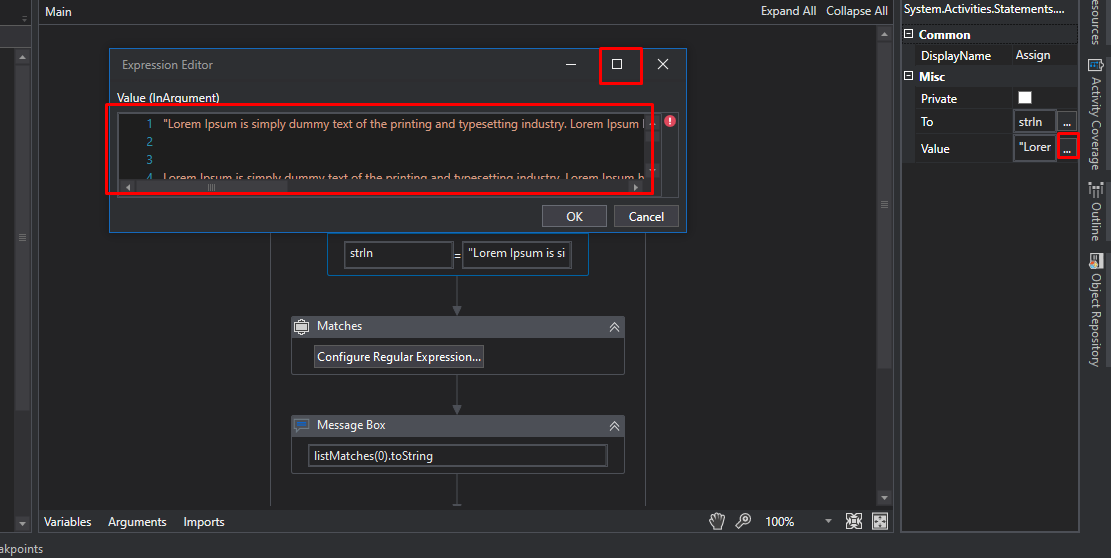Click the Matches activity icon
Screen dimensions: 1111x558
click(302, 326)
